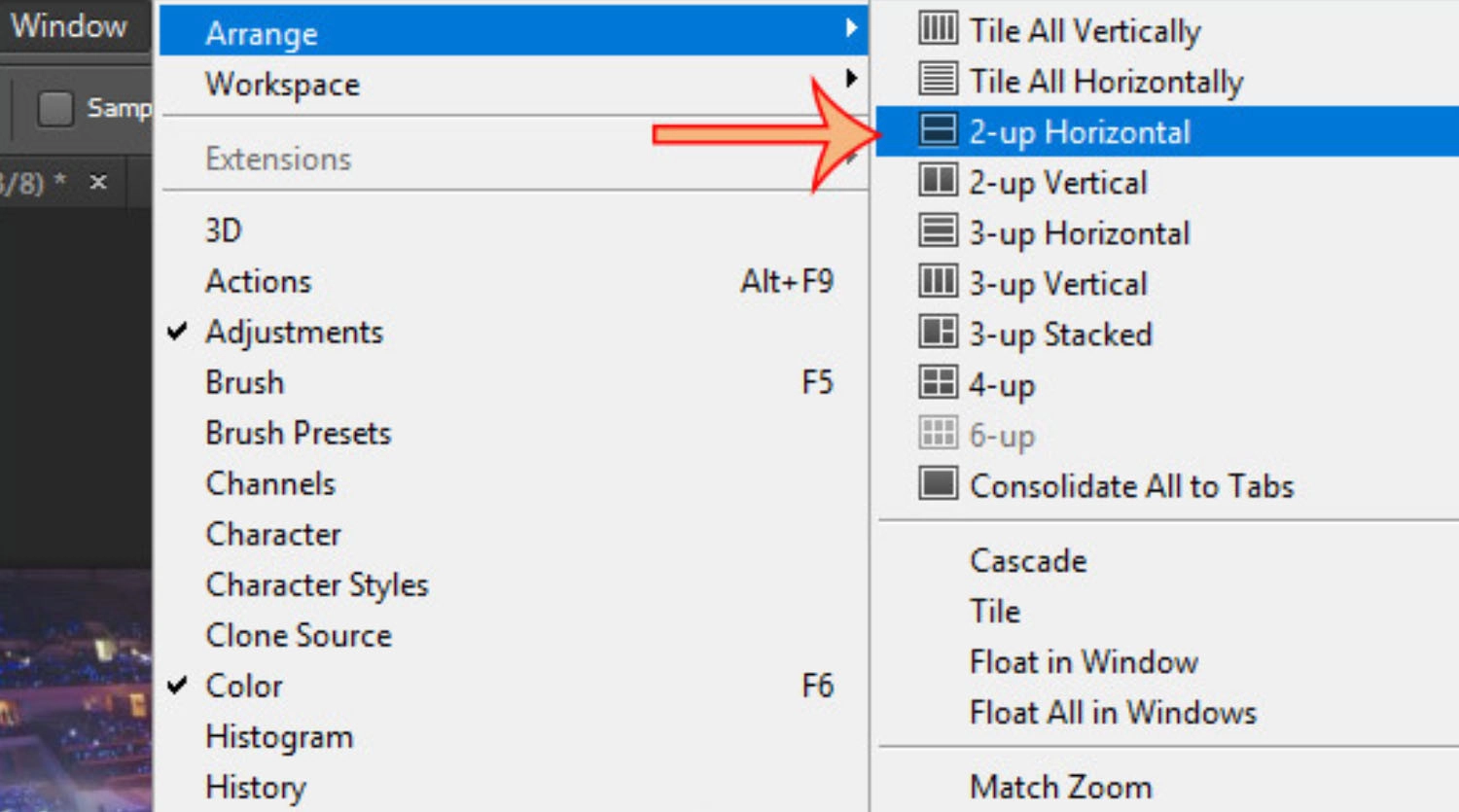The width and height of the screenshot is (1459, 812).
Task: Toggle the Sample checkbox in options bar
Action: [55, 108]
